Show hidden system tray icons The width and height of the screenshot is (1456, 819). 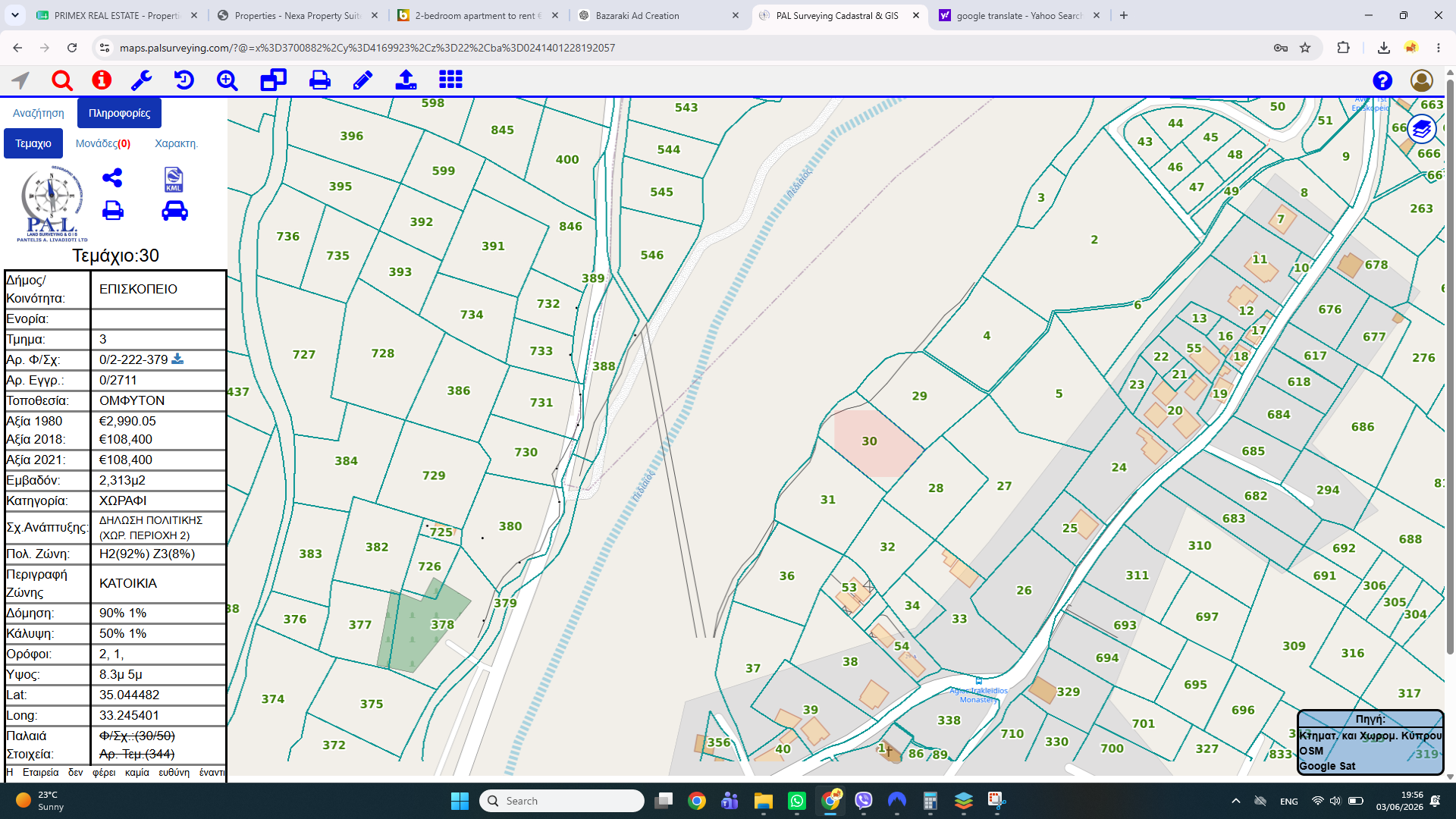point(1236,801)
